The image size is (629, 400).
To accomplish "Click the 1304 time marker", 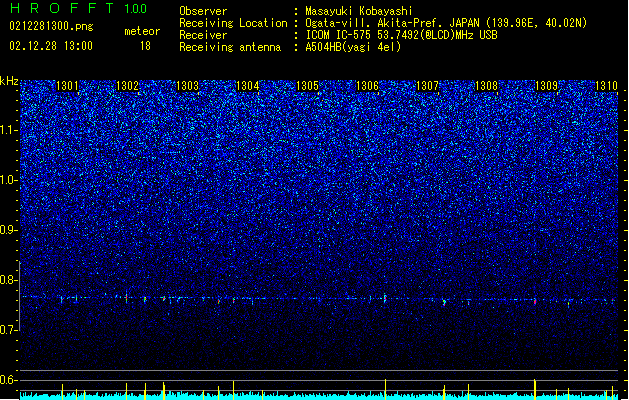I will [x=248, y=86].
